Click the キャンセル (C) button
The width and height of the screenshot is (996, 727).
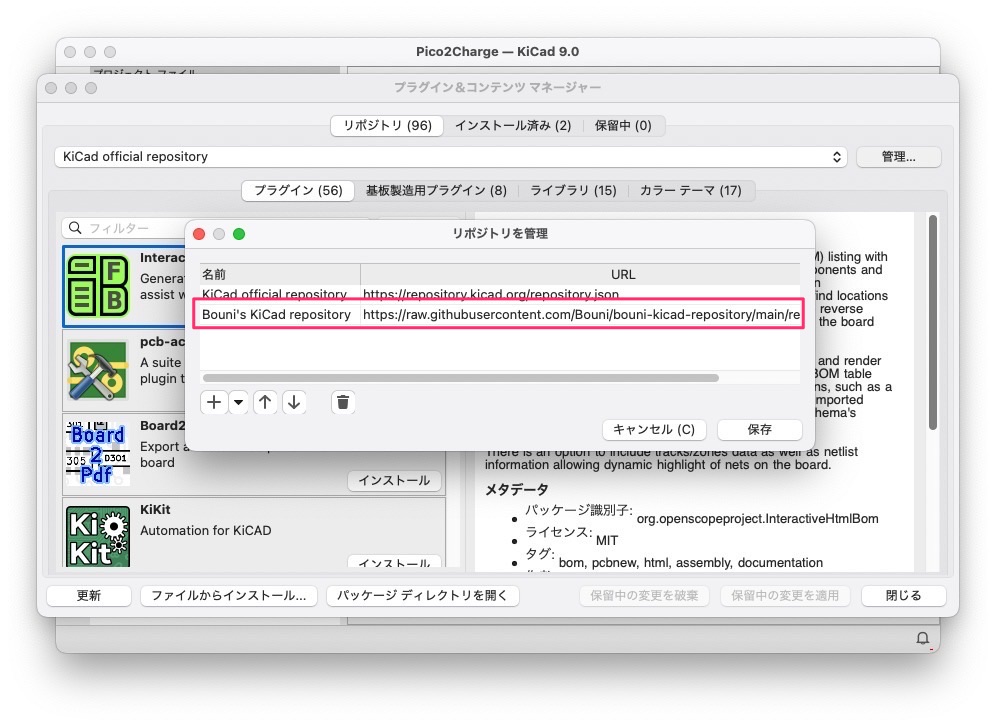tap(654, 429)
